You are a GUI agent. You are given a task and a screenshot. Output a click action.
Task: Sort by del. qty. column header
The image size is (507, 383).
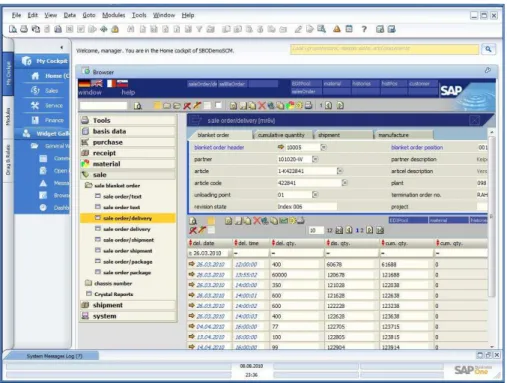(297, 243)
